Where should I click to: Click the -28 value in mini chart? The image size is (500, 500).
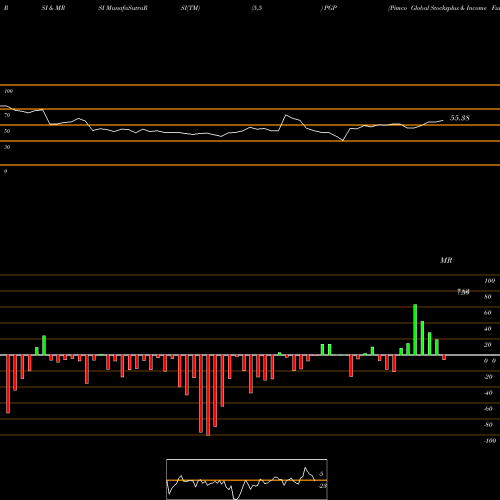point(322,486)
